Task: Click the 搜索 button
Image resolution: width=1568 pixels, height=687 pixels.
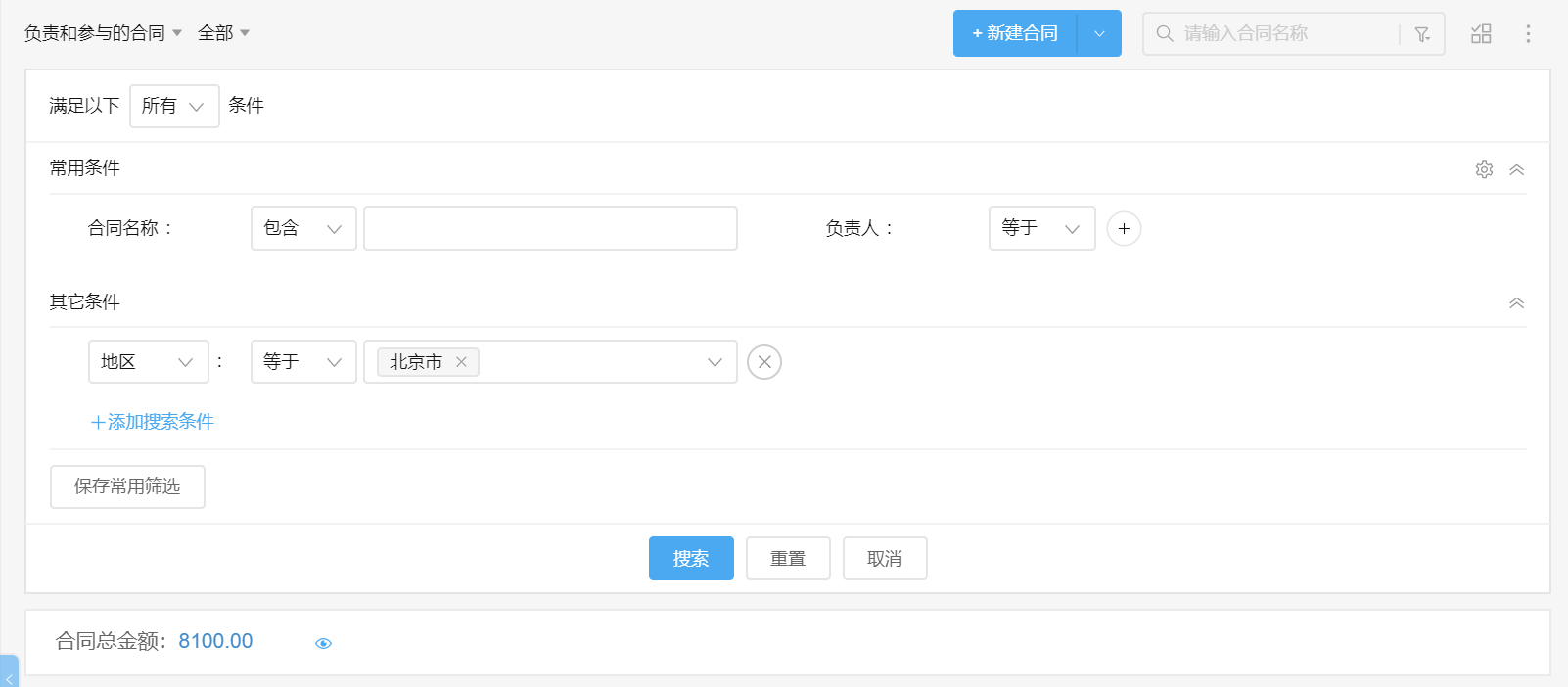Action: tap(691, 559)
